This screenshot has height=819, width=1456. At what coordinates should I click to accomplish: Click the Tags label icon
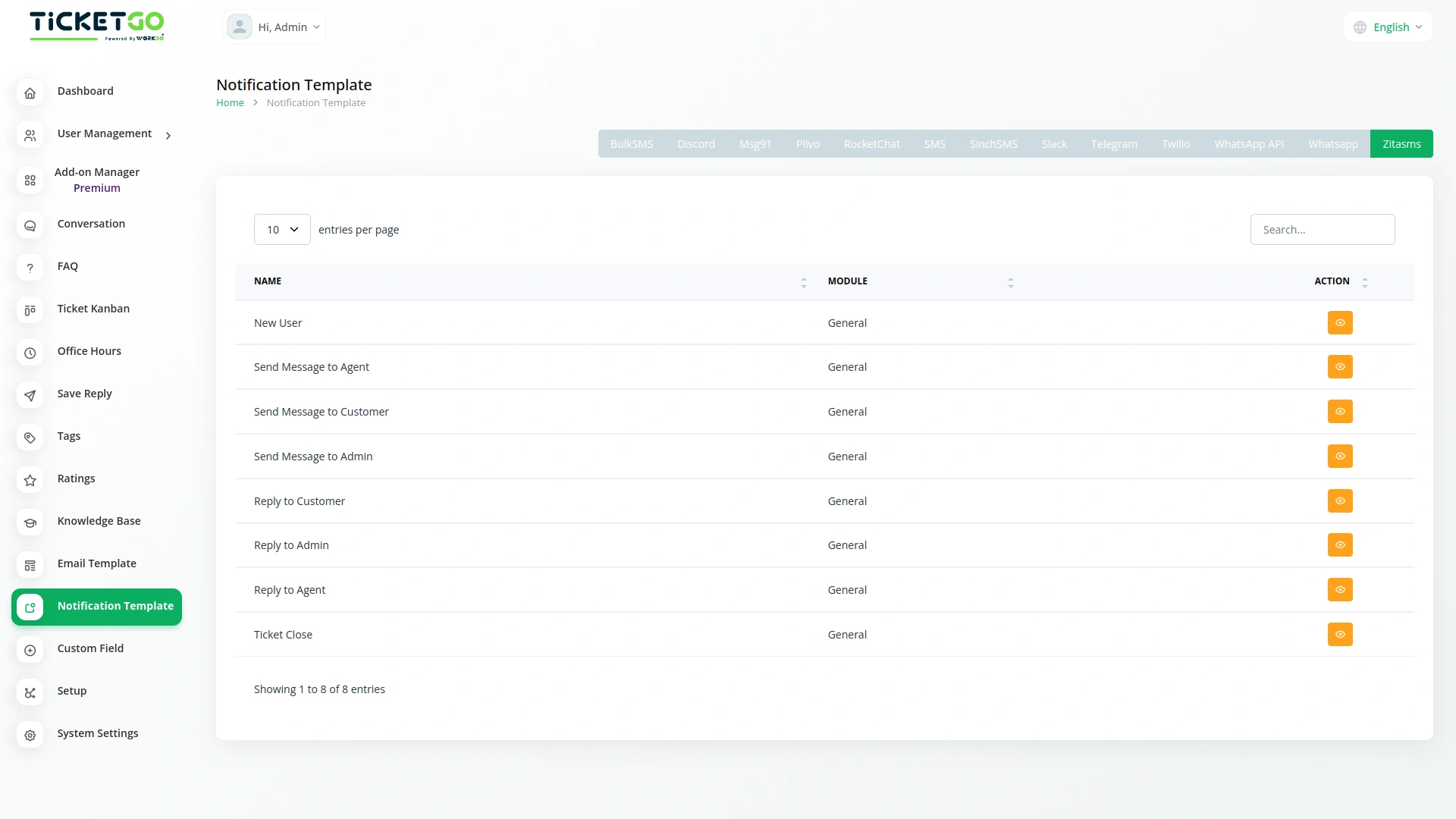pos(30,438)
